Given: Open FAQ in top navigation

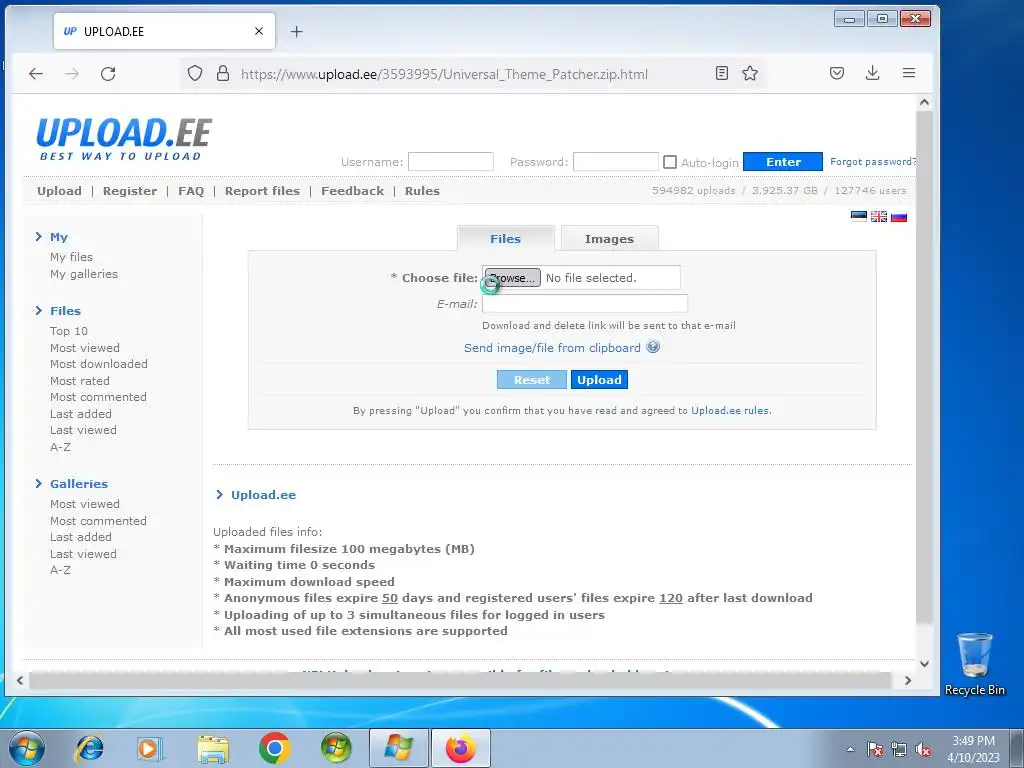Looking at the screenshot, I should point(191,191).
